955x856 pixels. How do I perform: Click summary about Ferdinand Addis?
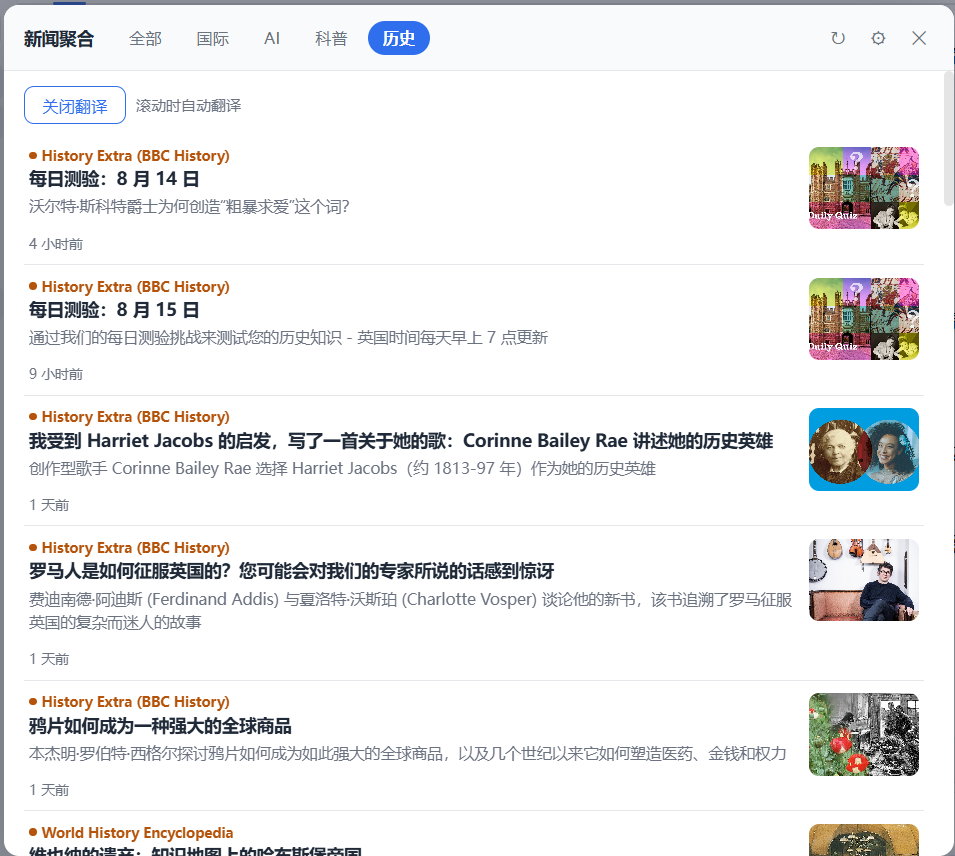click(x=411, y=610)
